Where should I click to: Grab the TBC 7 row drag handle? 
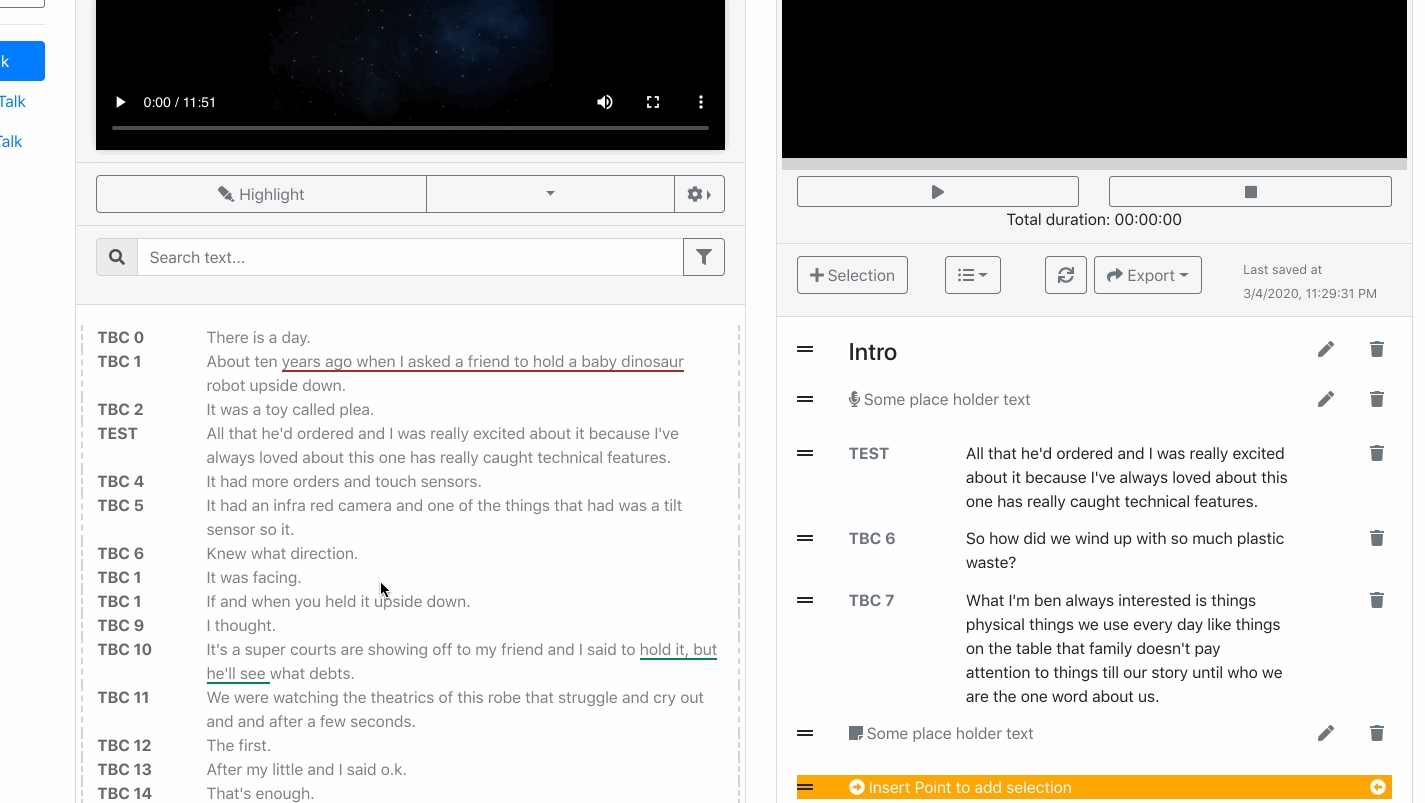[x=805, y=600]
